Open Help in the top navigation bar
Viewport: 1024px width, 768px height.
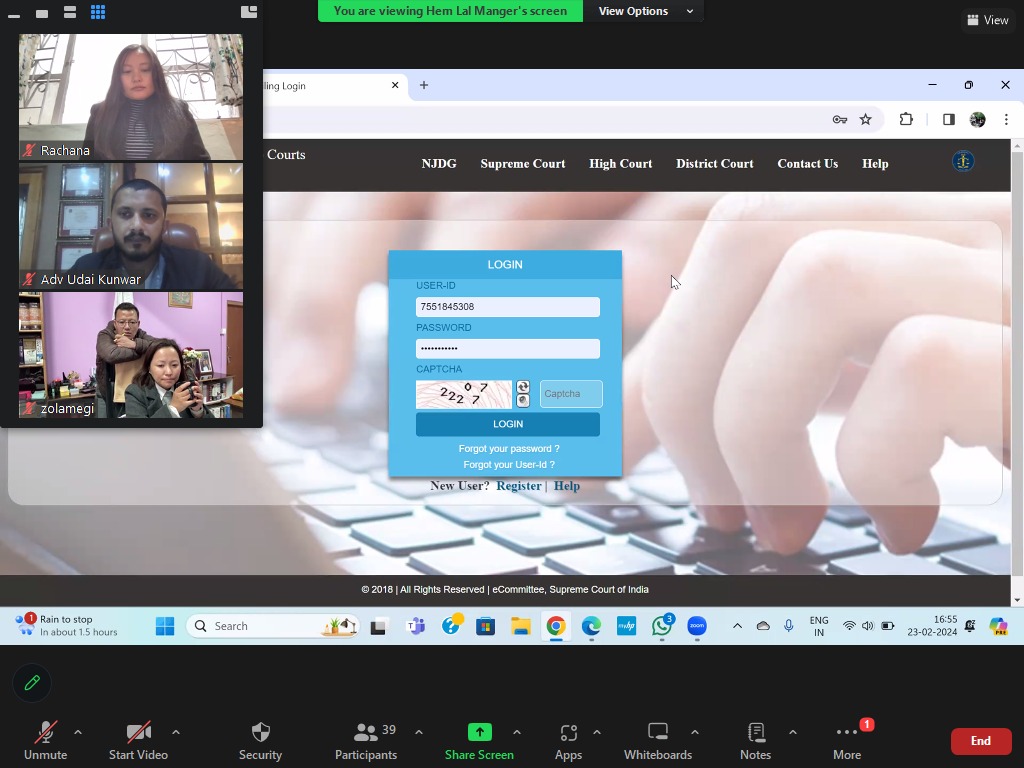tap(875, 164)
